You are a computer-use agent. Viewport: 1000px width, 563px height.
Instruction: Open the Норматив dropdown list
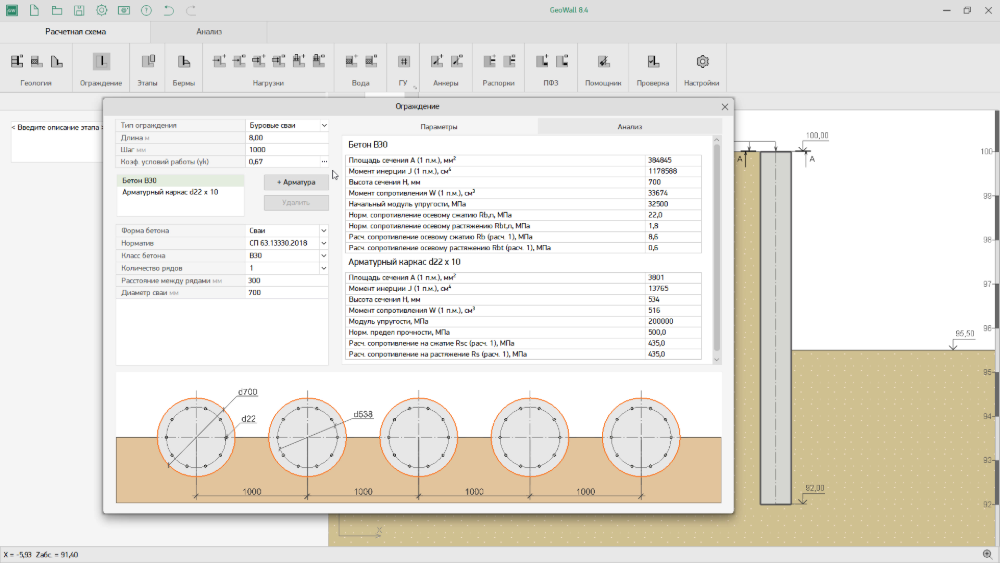coord(324,243)
